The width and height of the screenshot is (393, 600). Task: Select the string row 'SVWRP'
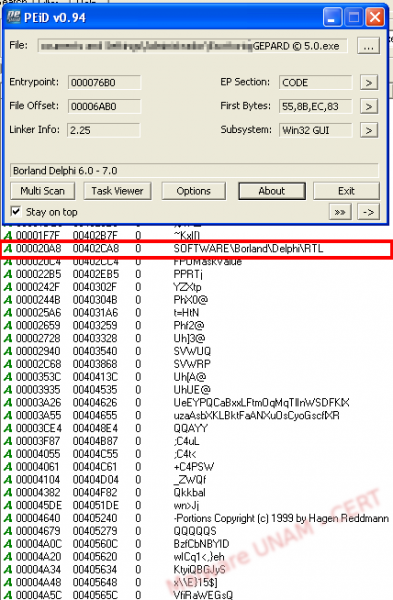(x=192, y=364)
